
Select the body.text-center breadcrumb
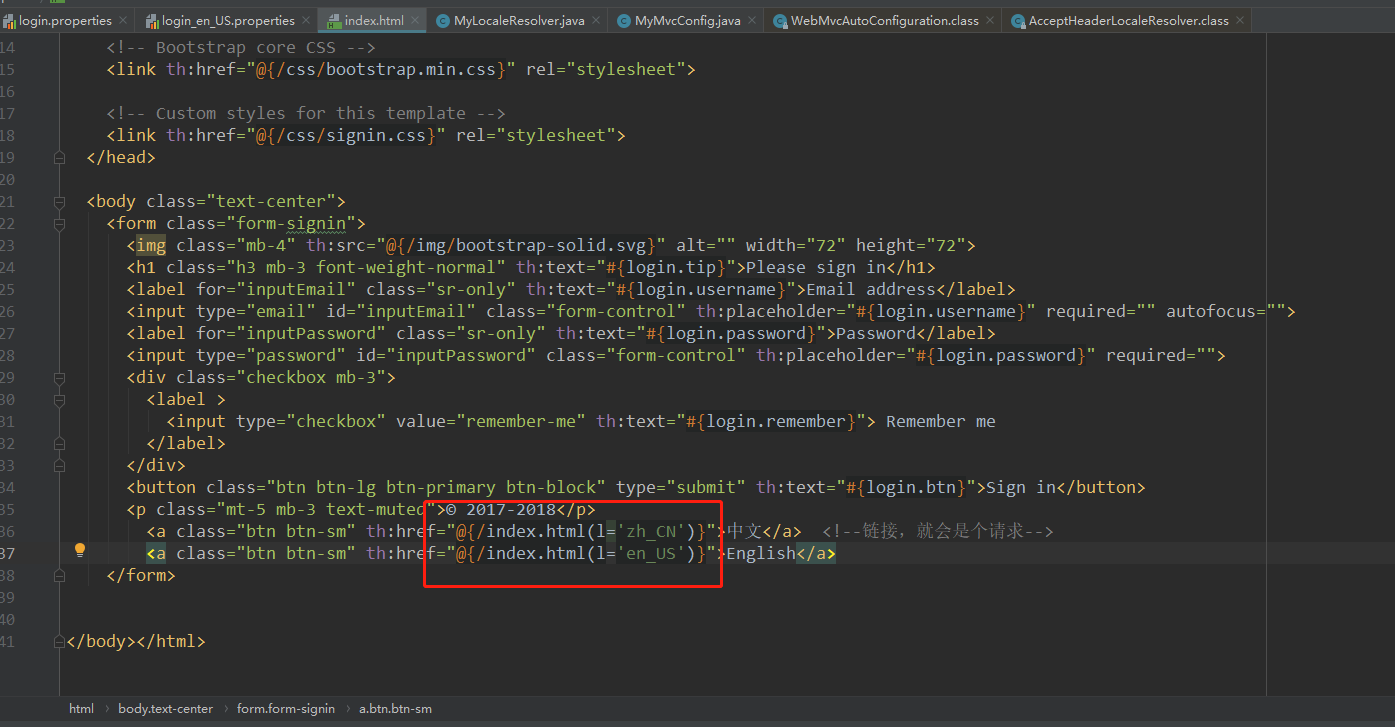coord(165,708)
